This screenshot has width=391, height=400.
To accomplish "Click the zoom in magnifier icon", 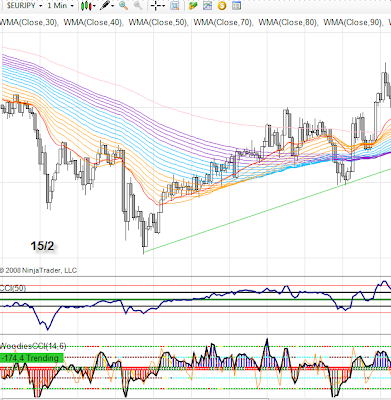I will 123,6.
